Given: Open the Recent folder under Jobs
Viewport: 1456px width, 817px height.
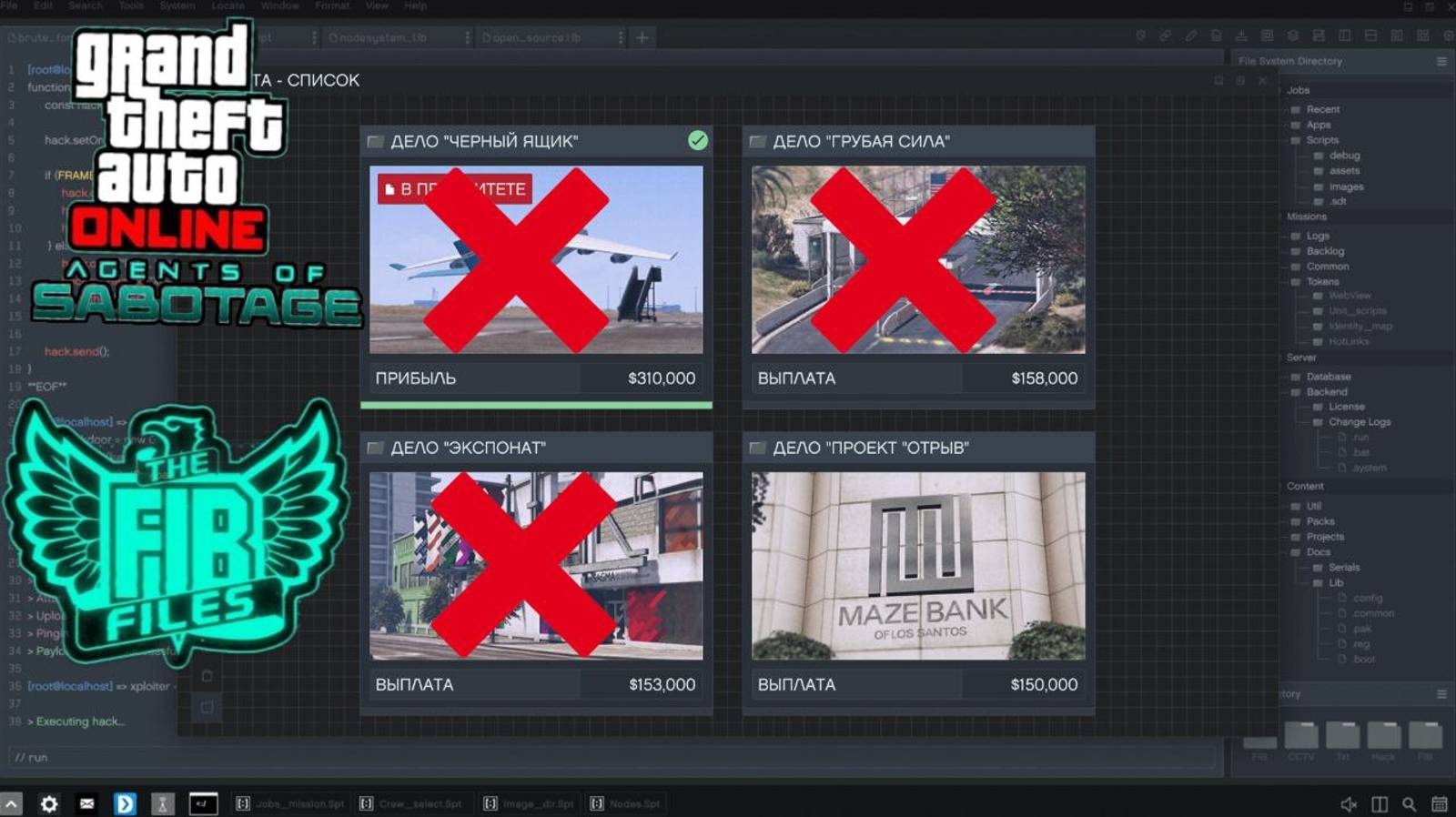Looking at the screenshot, I should tap(1316, 109).
